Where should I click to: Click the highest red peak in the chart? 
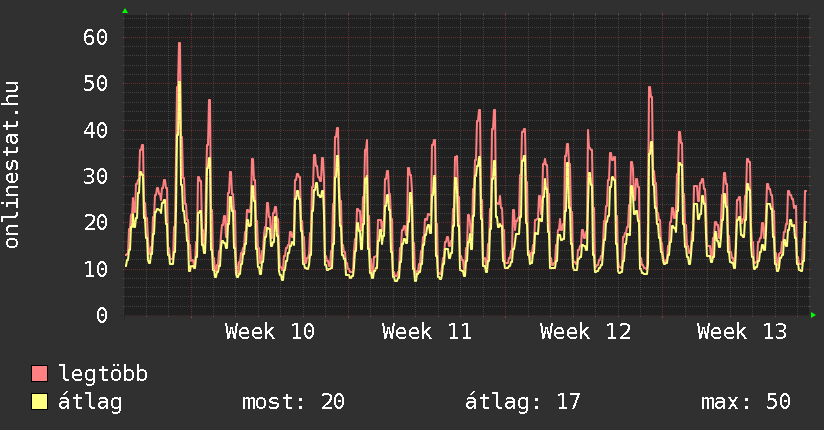(x=179, y=44)
